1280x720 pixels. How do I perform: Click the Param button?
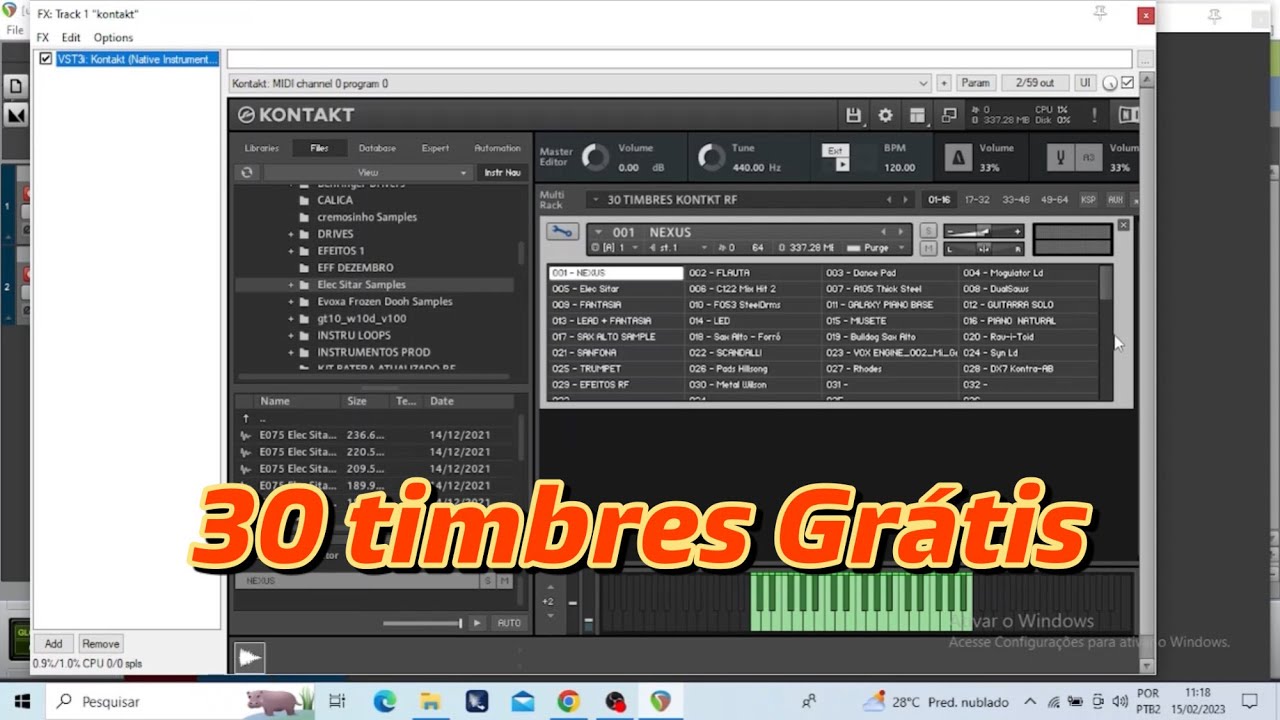tap(976, 83)
